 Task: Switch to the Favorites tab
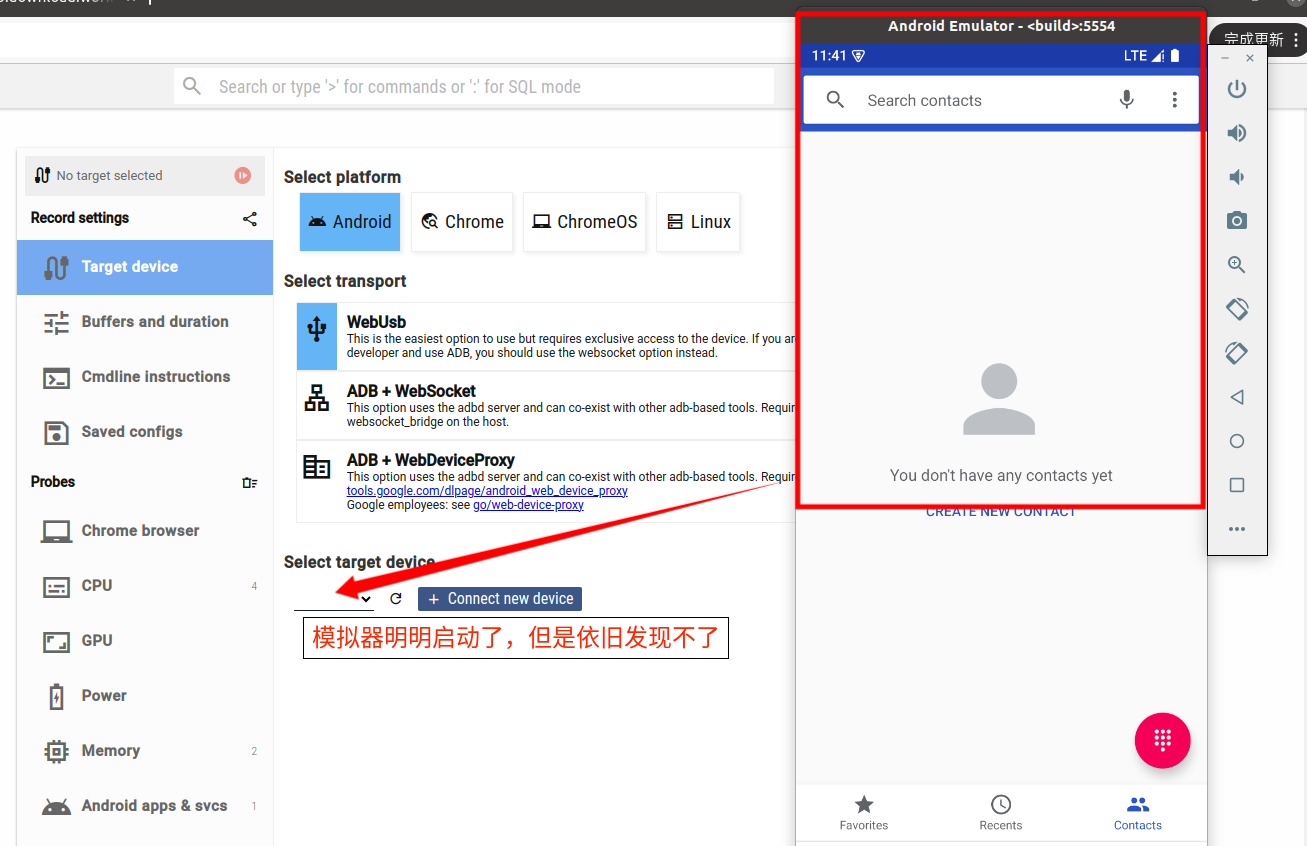pos(864,812)
